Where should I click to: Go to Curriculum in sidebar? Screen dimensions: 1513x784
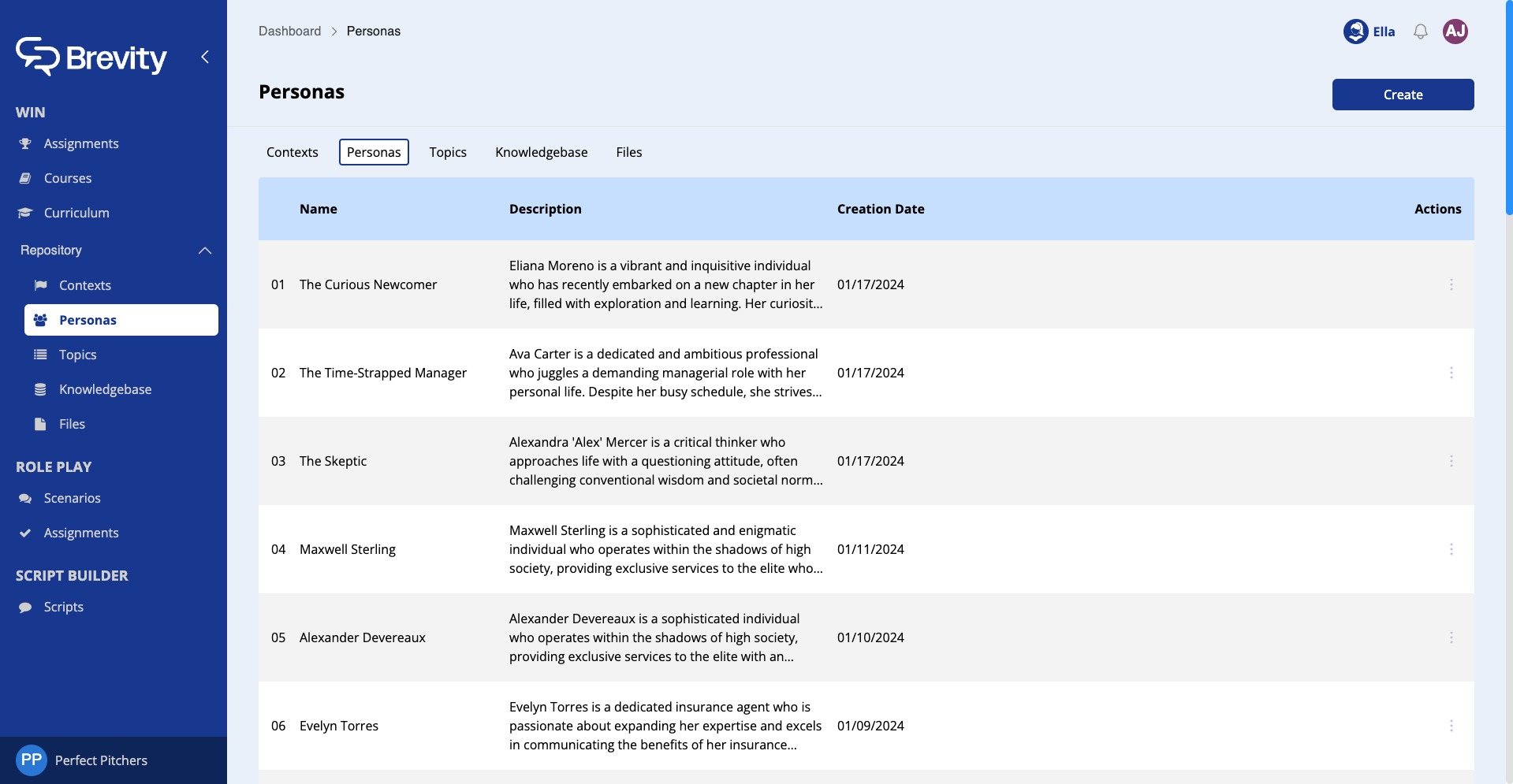[x=76, y=213]
